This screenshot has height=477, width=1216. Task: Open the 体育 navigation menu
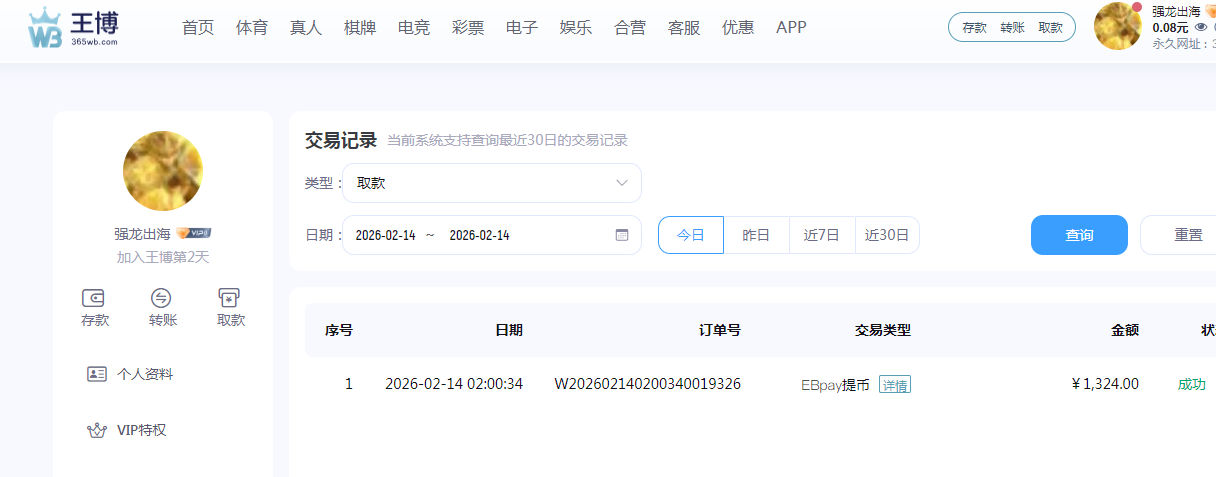click(252, 28)
